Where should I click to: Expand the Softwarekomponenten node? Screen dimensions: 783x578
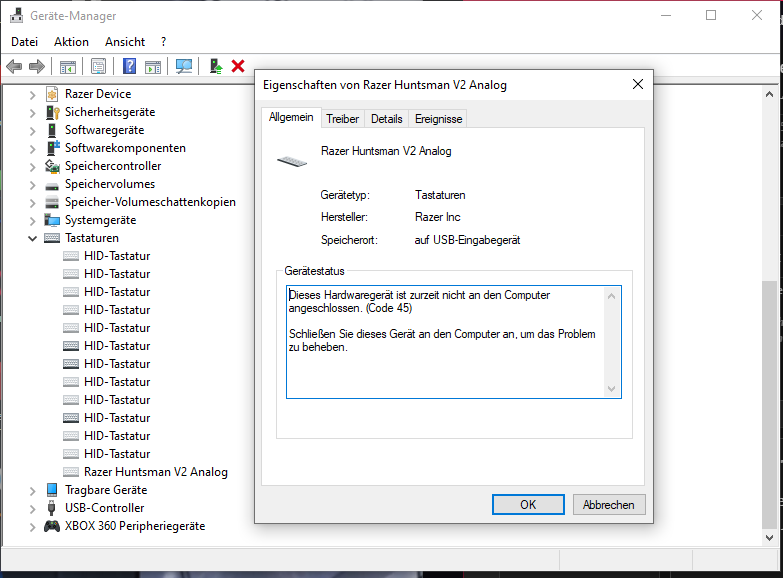(32, 148)
